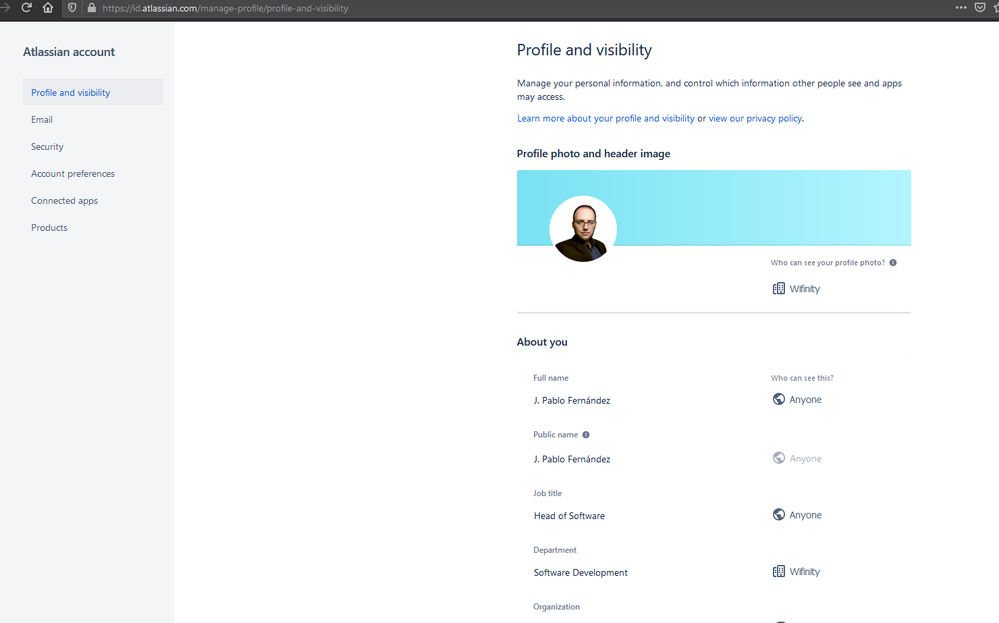
Task: Open the Anyone visibility selector for Full name
Action: pyautogui.click(x=797, y=398)
